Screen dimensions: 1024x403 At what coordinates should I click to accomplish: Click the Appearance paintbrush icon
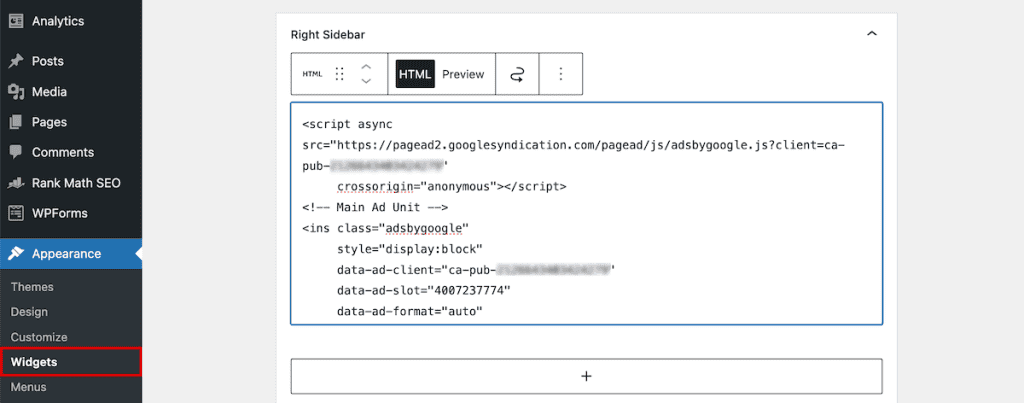tap(16, 253)
